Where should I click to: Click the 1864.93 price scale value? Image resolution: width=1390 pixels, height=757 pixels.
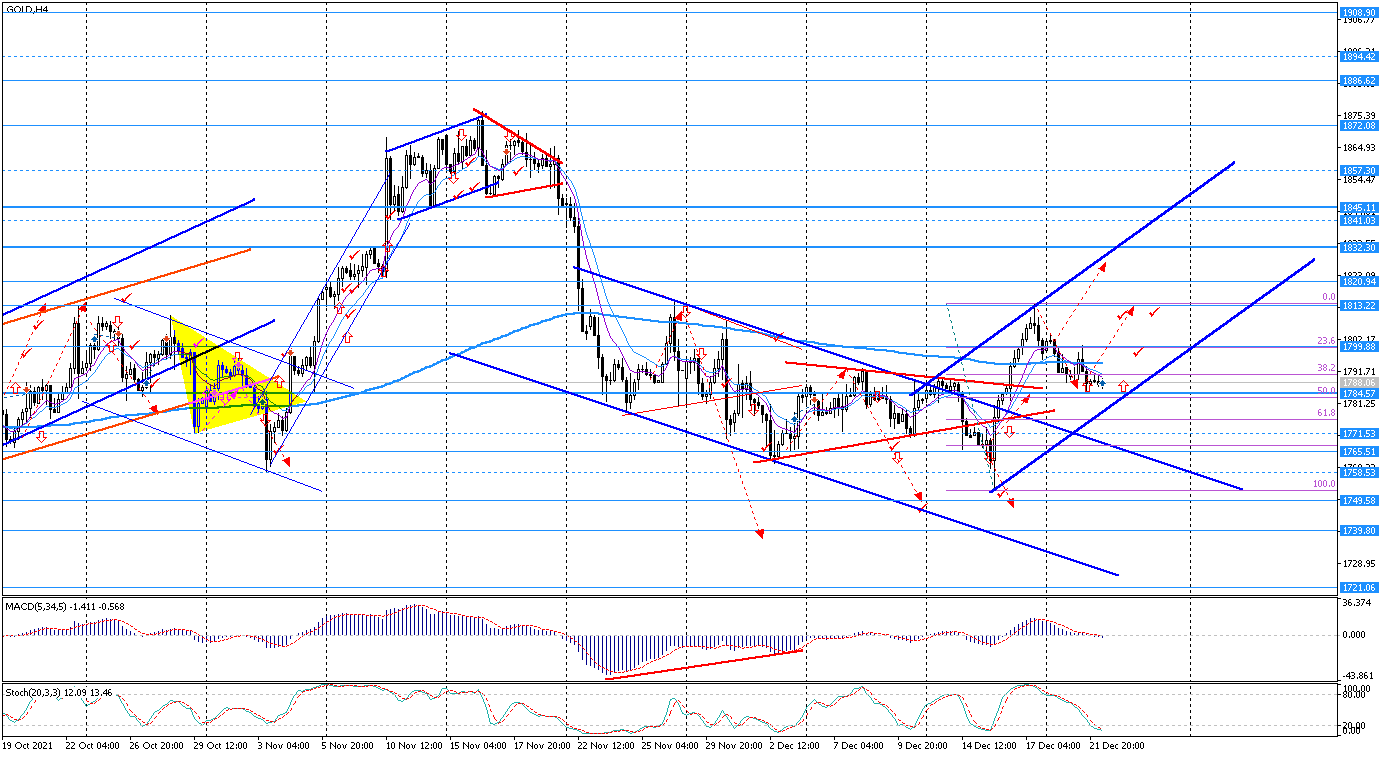pyautogui.click(x=1359, y=148)
